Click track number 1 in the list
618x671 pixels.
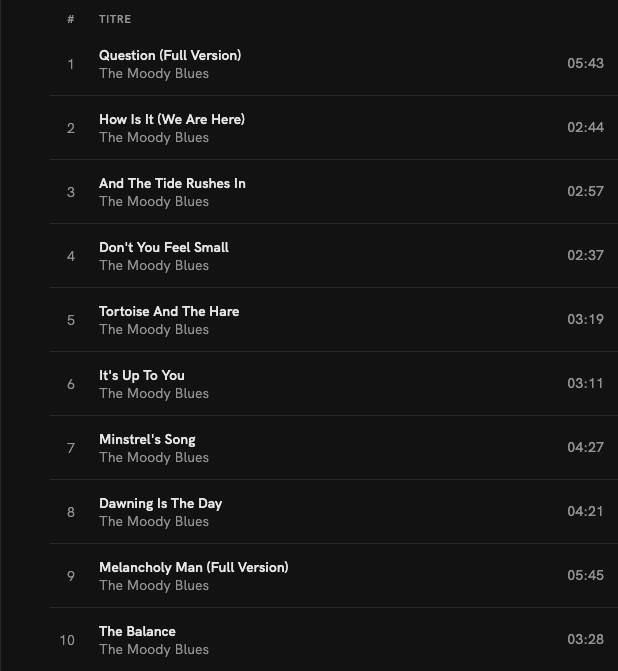pos(71,64)
